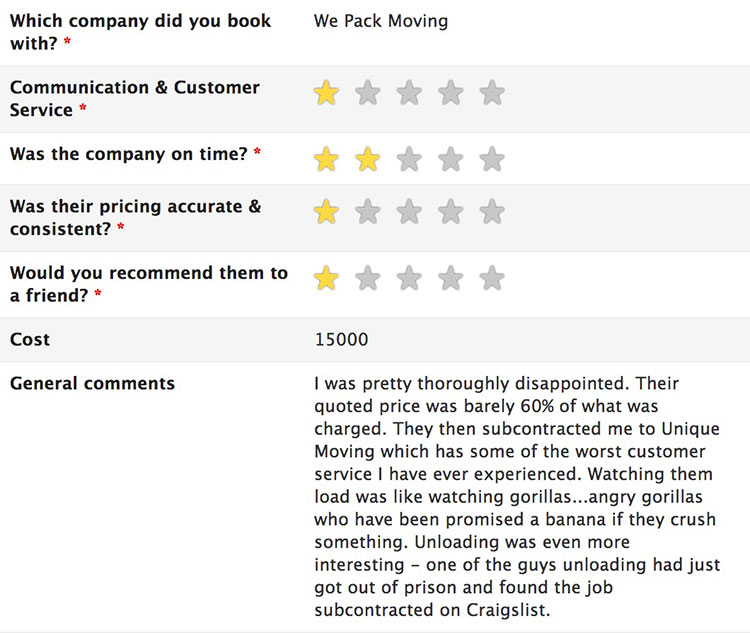Select second star for Communication rating
Screen dimensions: 750x633
(368, 93)
